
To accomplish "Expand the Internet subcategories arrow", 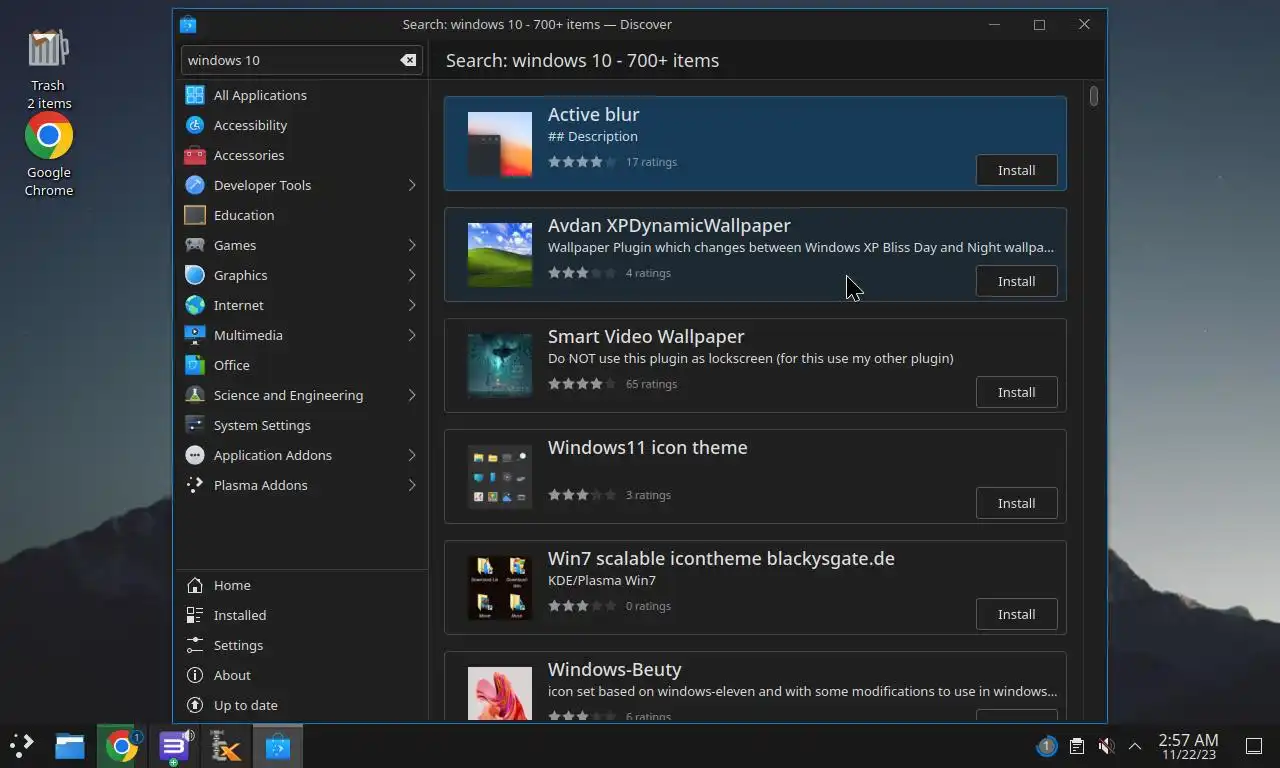I will click(411, 305).
